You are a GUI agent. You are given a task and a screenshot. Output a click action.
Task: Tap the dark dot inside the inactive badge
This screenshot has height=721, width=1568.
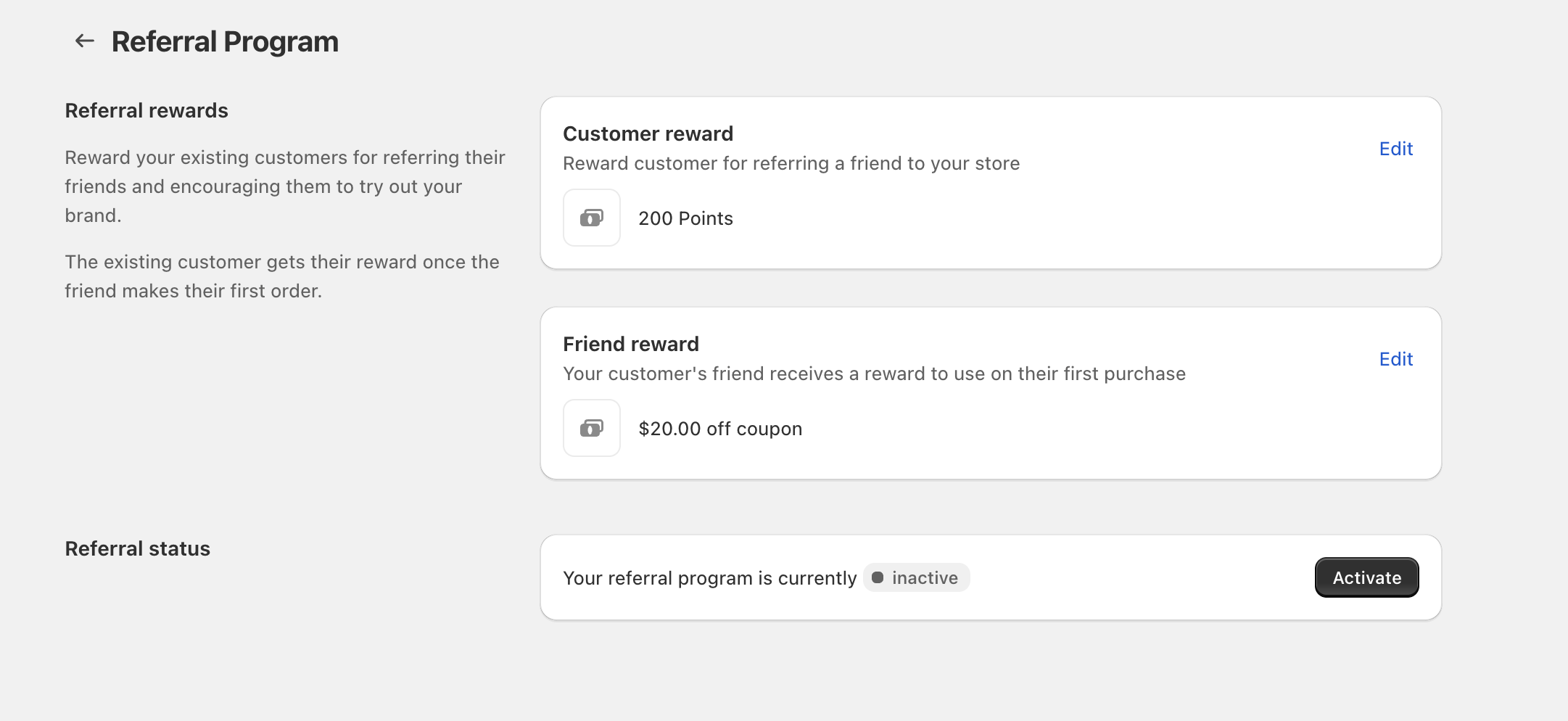(878, 577)
